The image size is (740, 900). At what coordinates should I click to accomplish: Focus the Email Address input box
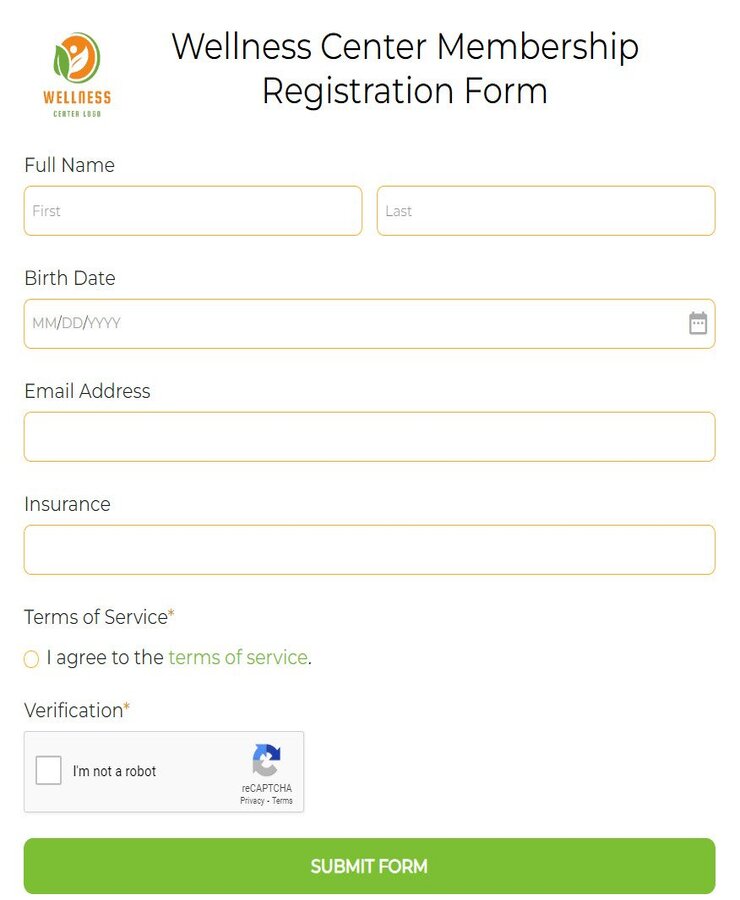pos(369,436)
